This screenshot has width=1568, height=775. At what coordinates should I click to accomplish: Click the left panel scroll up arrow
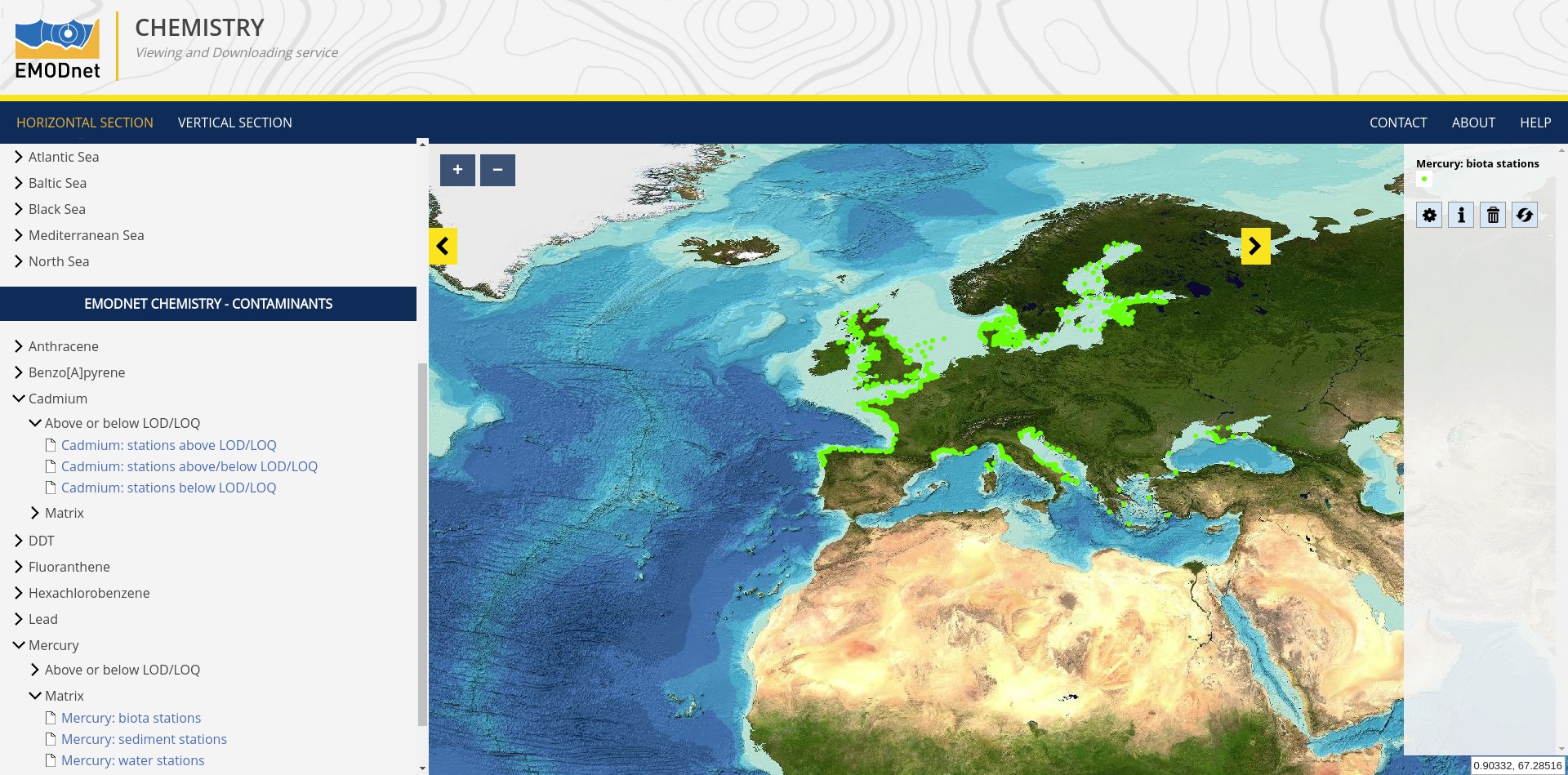[x=422, y=144]
